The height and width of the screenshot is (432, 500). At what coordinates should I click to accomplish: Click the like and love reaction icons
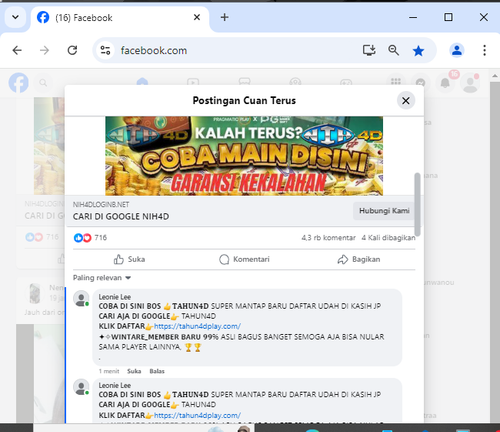[82, 238]
